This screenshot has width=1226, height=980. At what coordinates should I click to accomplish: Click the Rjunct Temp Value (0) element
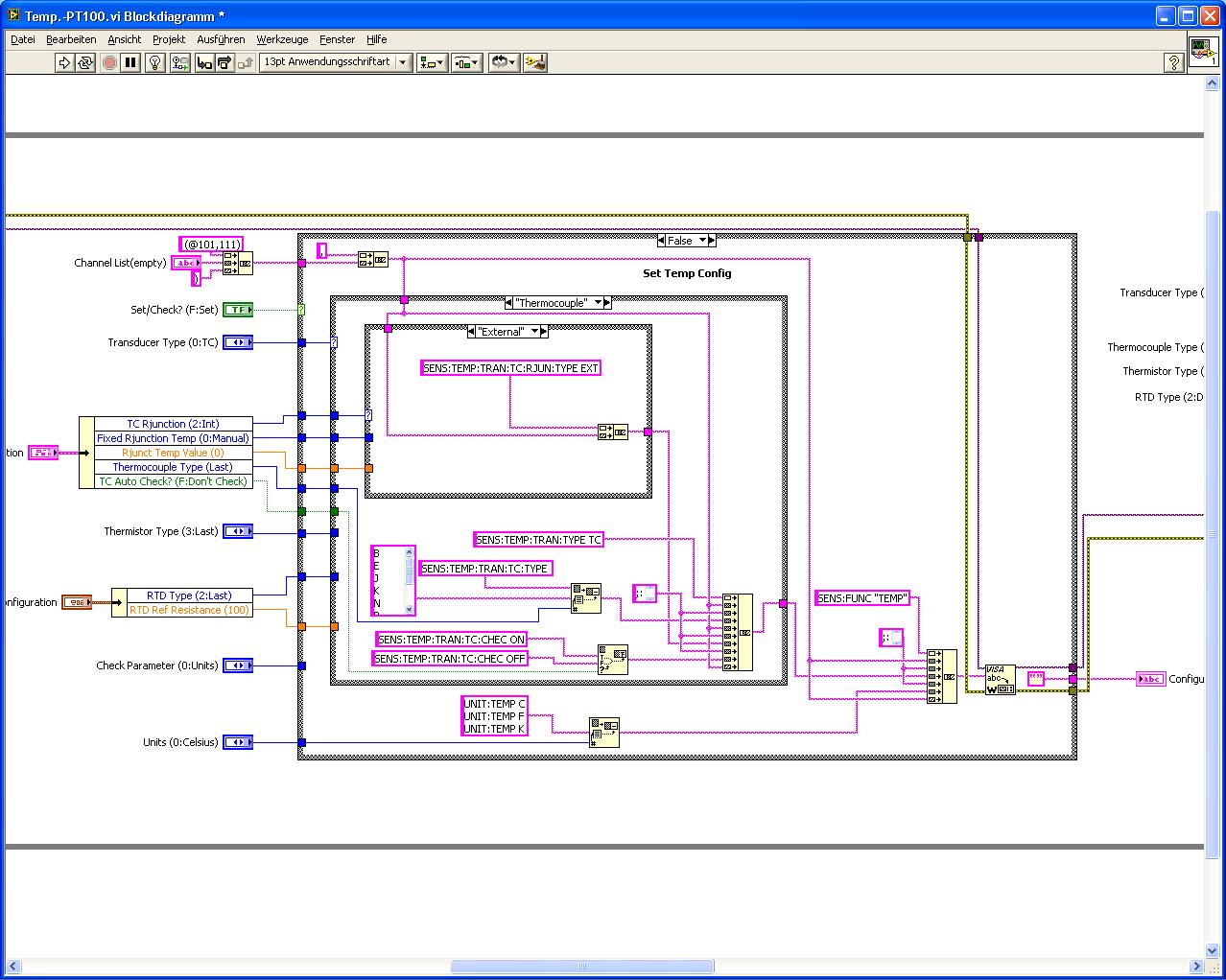(173, 453)
